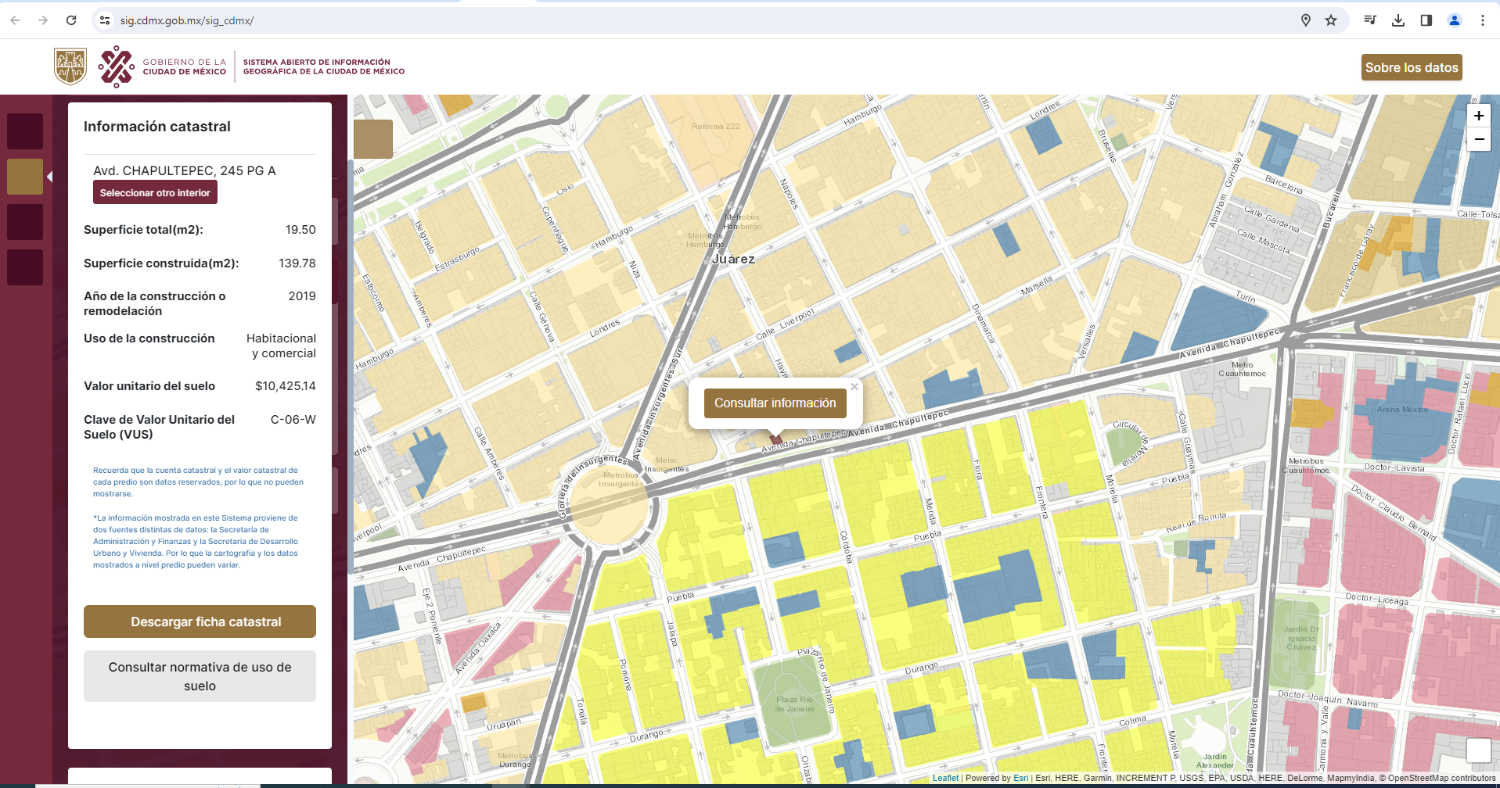The image size is (1500, 788).
Task: Collapse the side panel using white arrow
Action: click(x=50, y=177)
